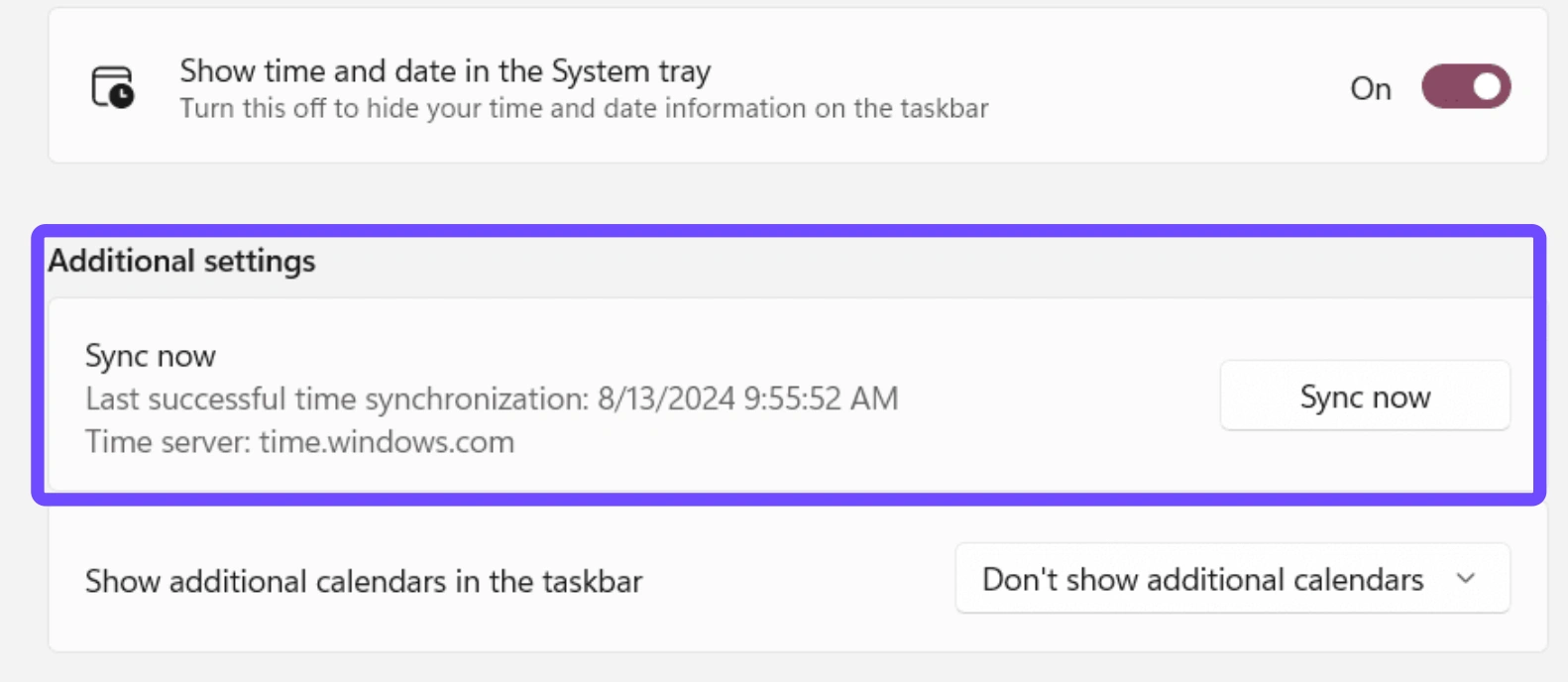Click the time.windows.com server name

click(387, 441)
